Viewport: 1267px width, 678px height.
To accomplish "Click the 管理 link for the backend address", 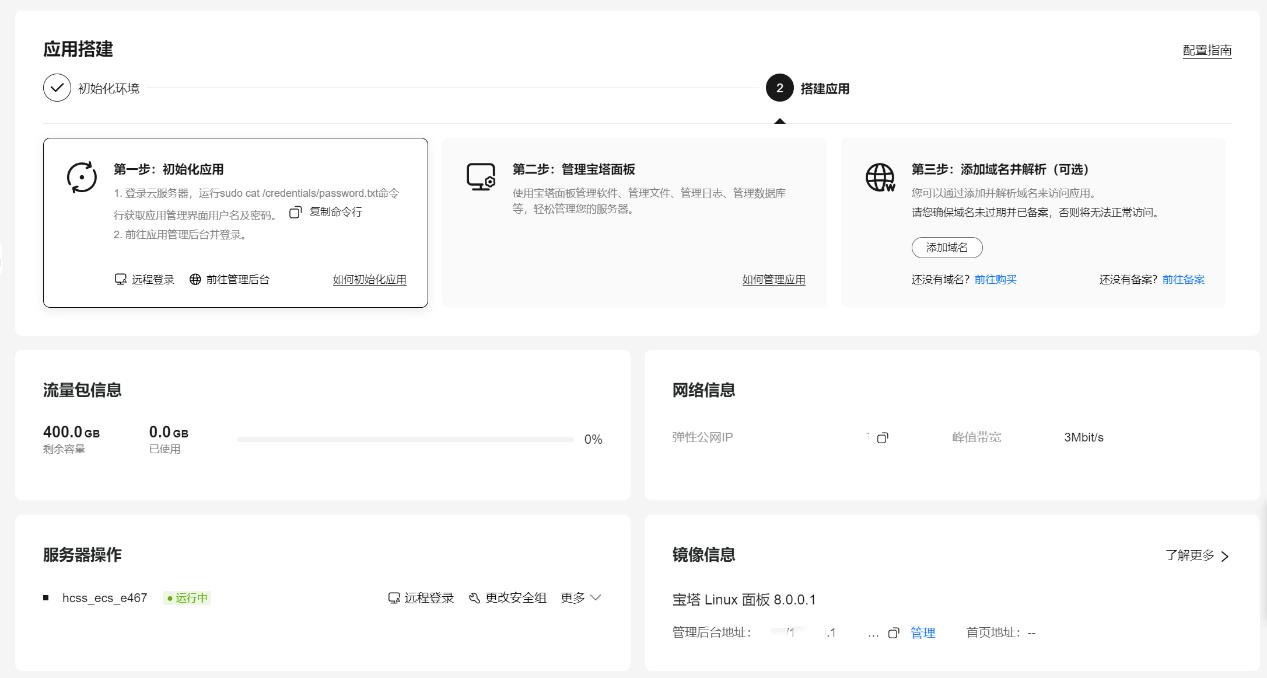I will tap(922, 632).
